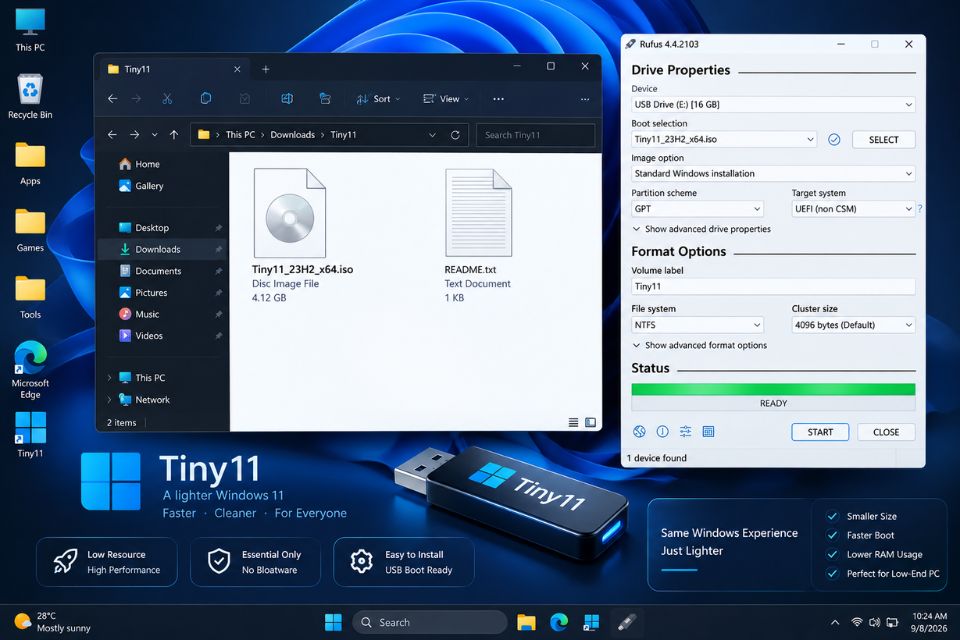Open Rufus language settings globe icon
The image size is (960, 640).
click(639, 432)
